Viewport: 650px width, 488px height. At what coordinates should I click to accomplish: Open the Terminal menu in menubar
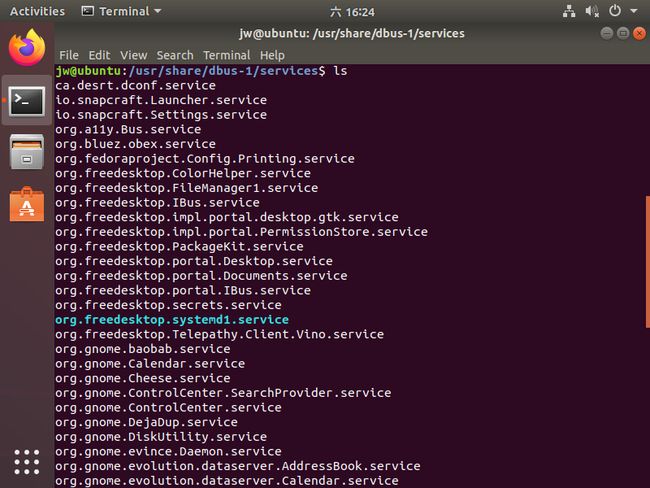[x=226, y=55]
